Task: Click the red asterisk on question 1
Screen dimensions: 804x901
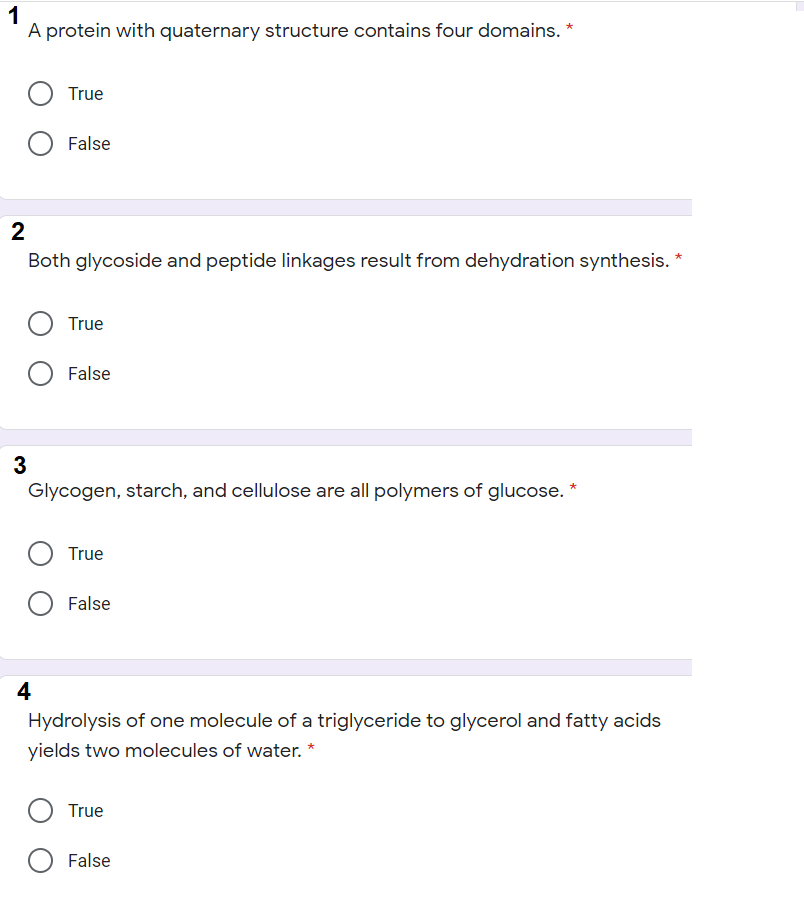Action: [x=569, y=27]
